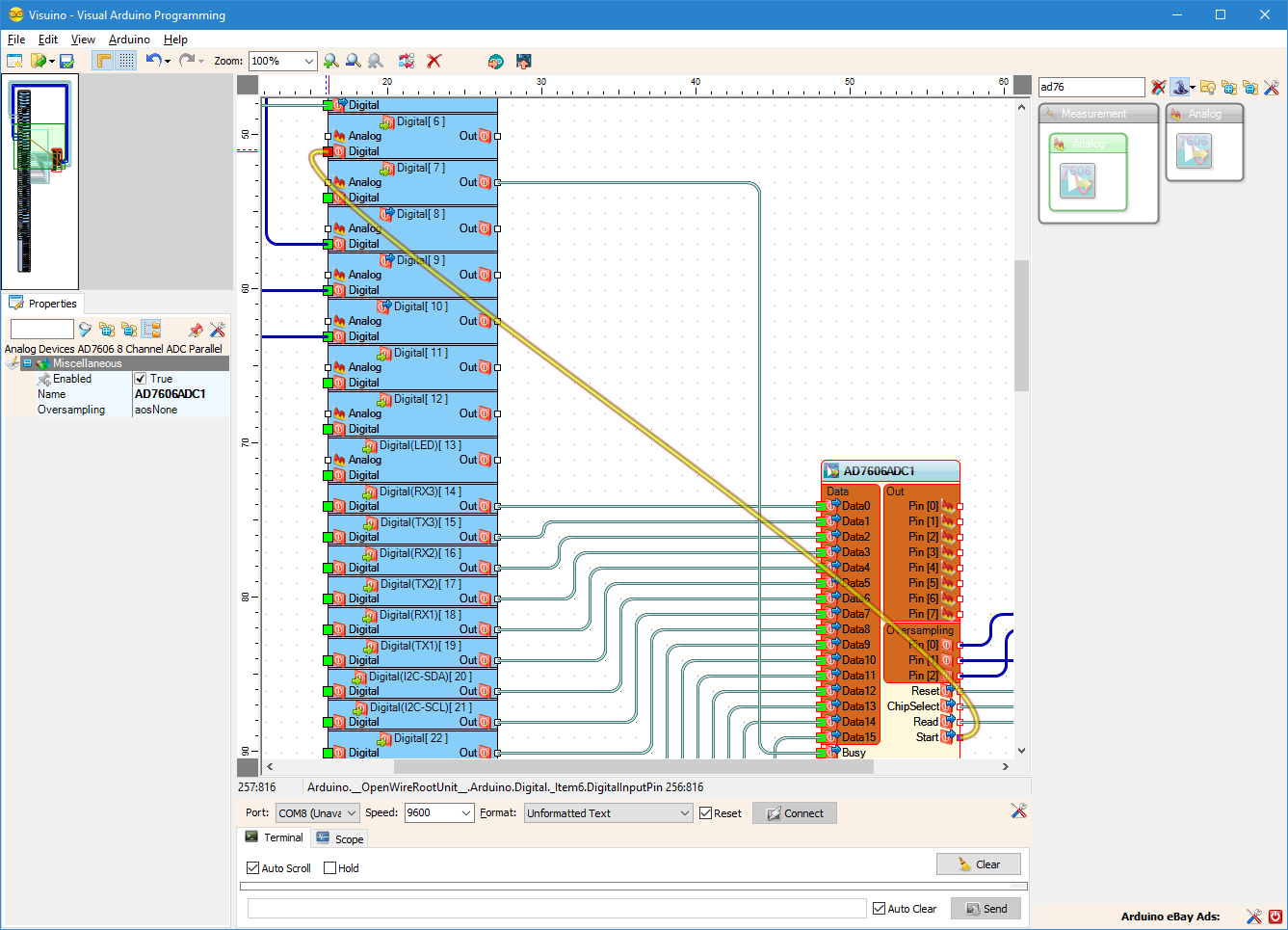Image resolution: width=1288 pixels, height=930 pixels.
Task: Toggle the grid dots display toolbar button
Action: coord(127,61)
